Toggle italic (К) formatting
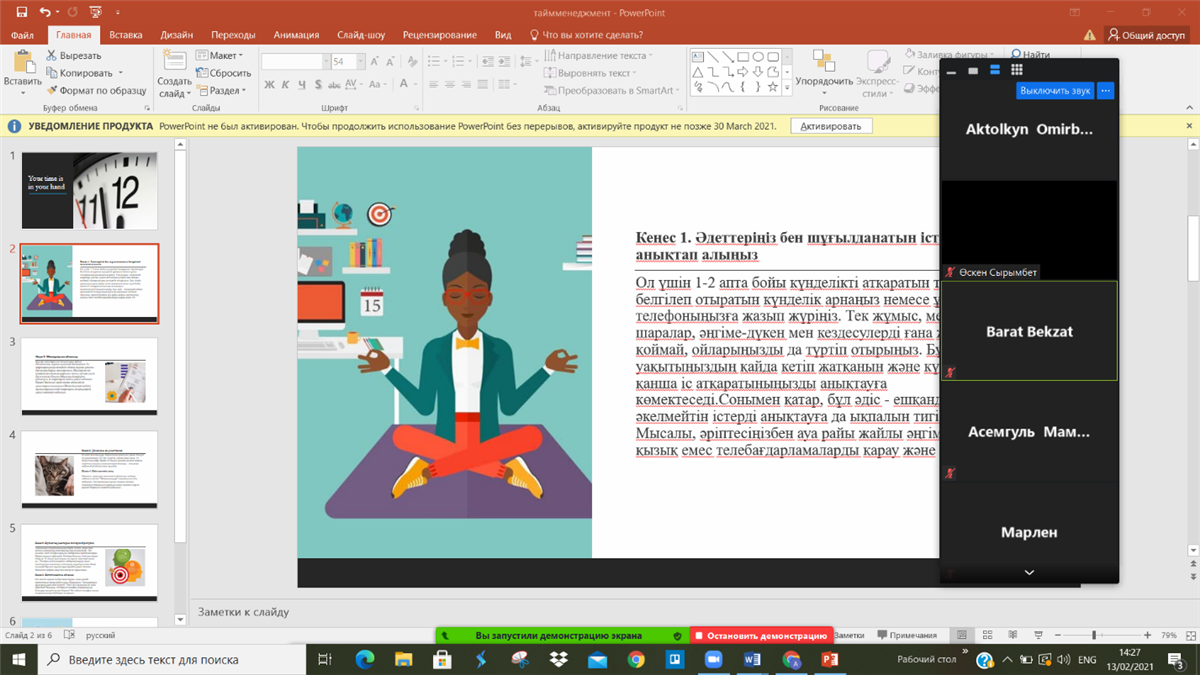Screen dimensions: 1200x675 point(286,85)
